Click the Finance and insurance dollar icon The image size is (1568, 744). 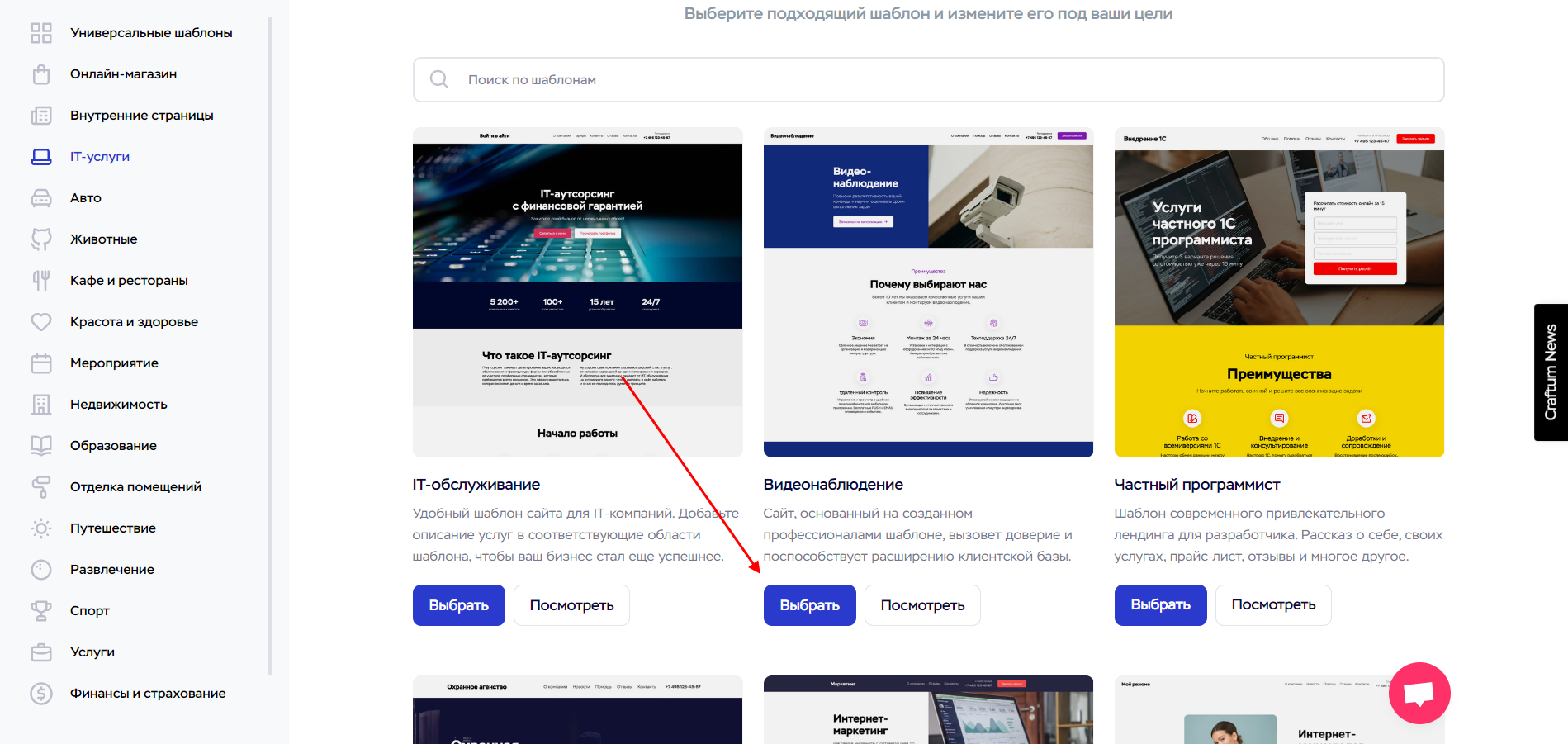click(x=41, y=694)
